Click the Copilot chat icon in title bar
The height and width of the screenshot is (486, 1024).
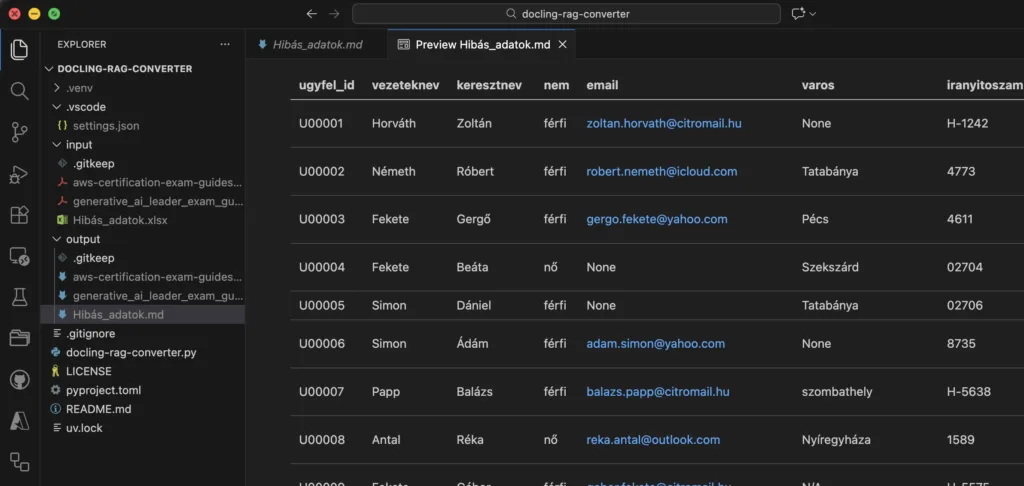pyautogui.click(x=798, y=14)
